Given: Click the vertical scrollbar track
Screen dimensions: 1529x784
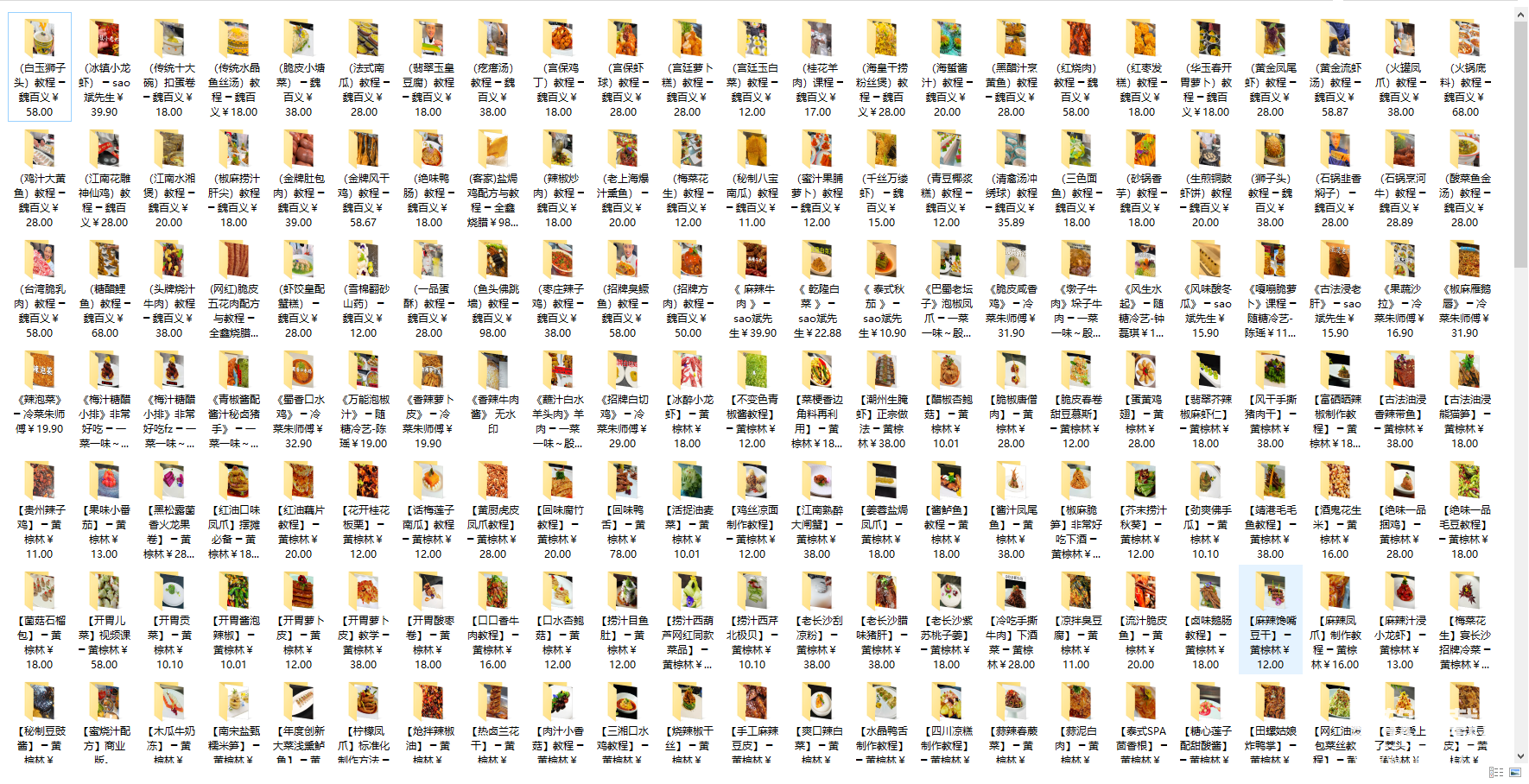Looking at the screenshot, I should [x=1520, y=518].
